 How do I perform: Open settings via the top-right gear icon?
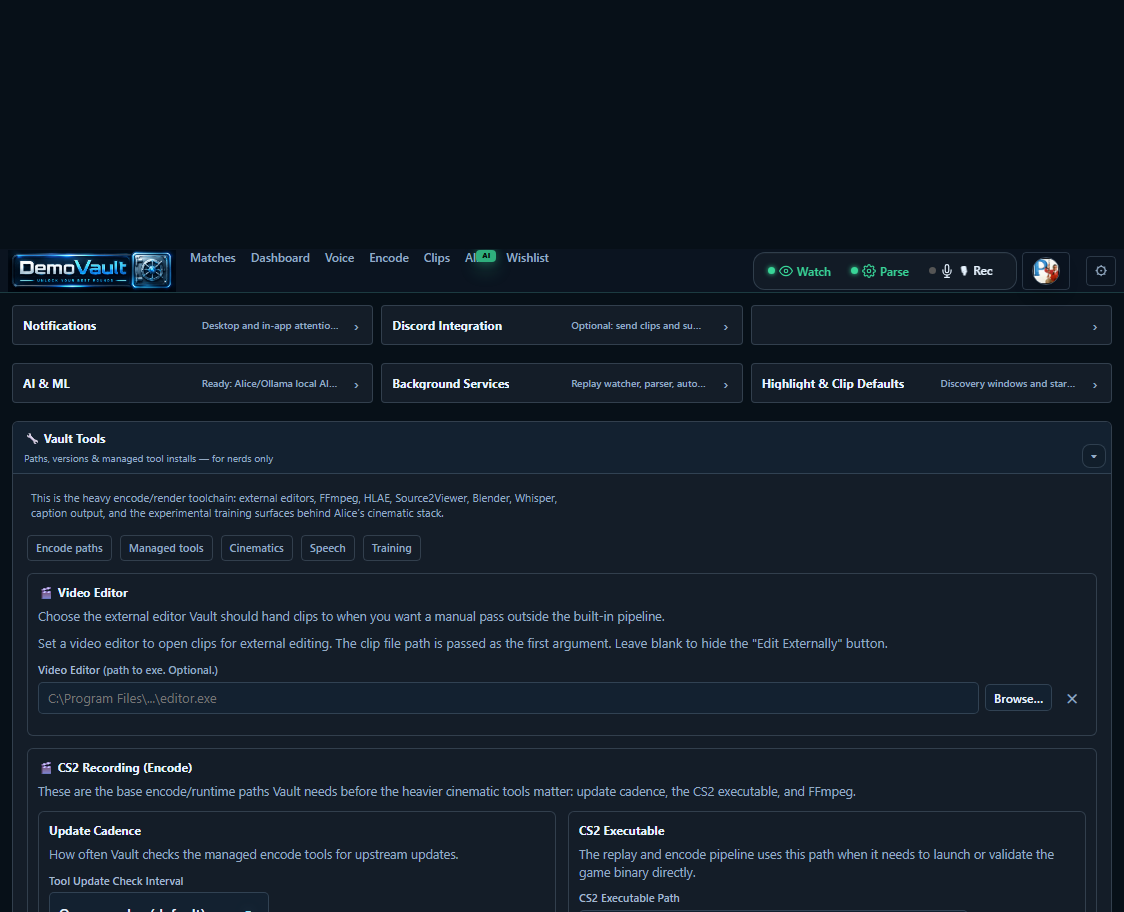pyautogui.click(x=1101, y=271)
